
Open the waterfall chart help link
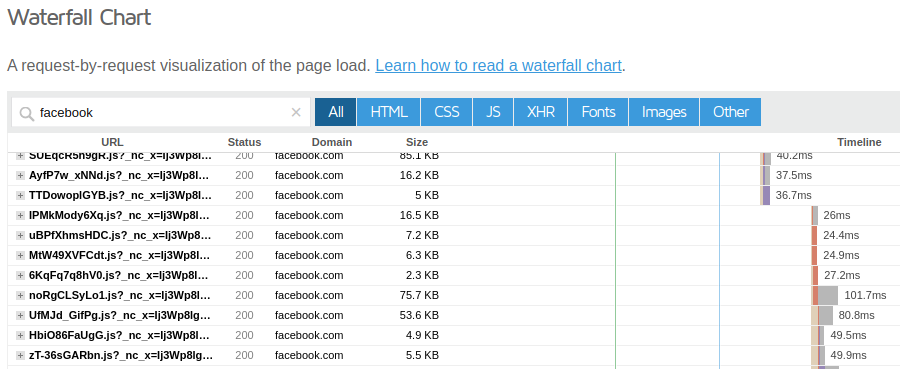point(498,65)
